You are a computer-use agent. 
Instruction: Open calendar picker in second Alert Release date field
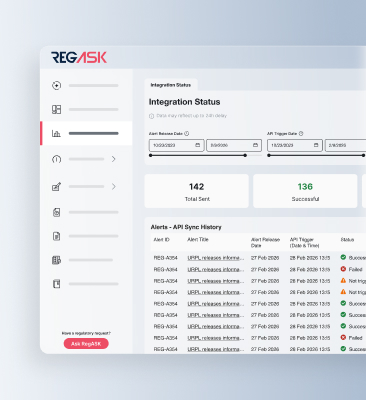[x=255, y=145]
